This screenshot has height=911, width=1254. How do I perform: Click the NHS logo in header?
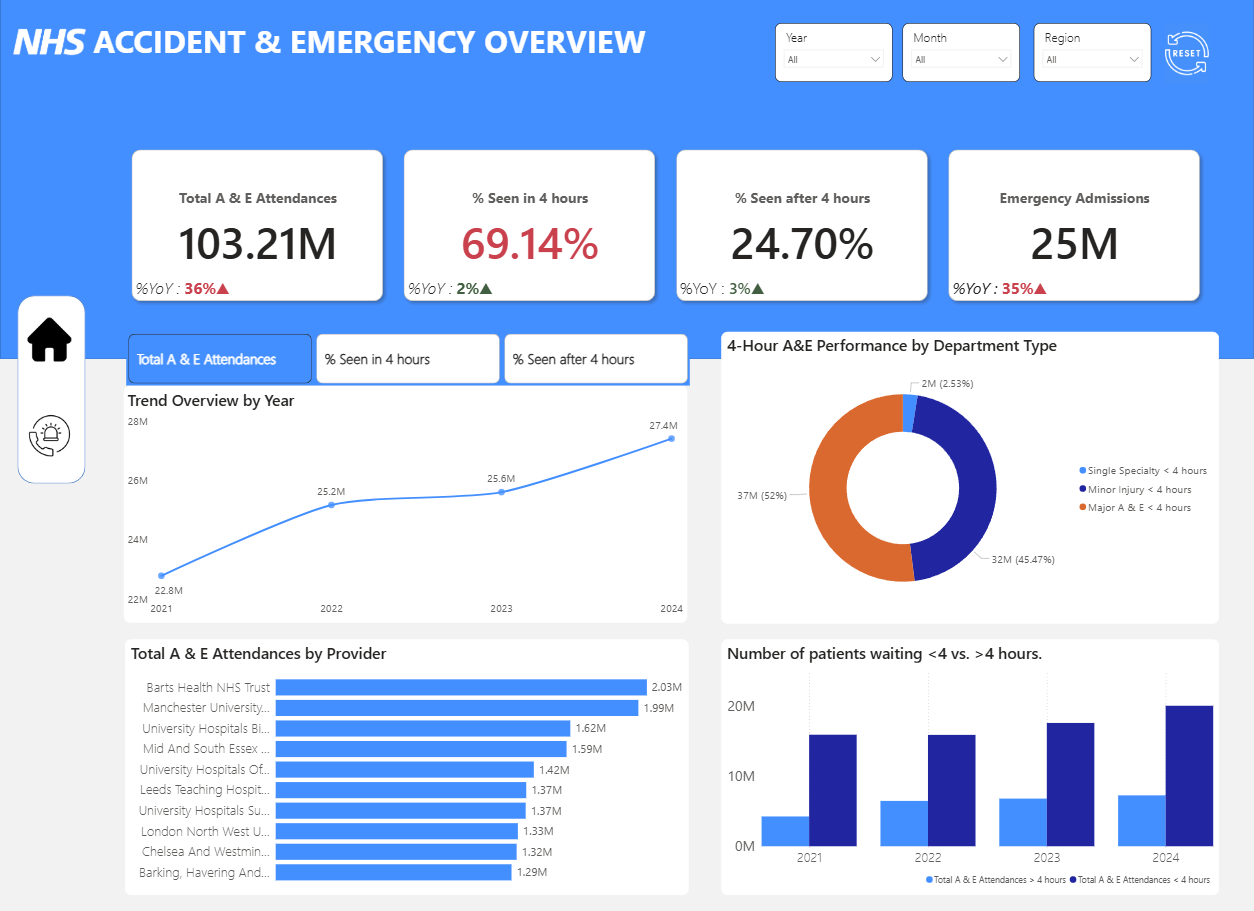pyautogui.click(x=49, y=42)
